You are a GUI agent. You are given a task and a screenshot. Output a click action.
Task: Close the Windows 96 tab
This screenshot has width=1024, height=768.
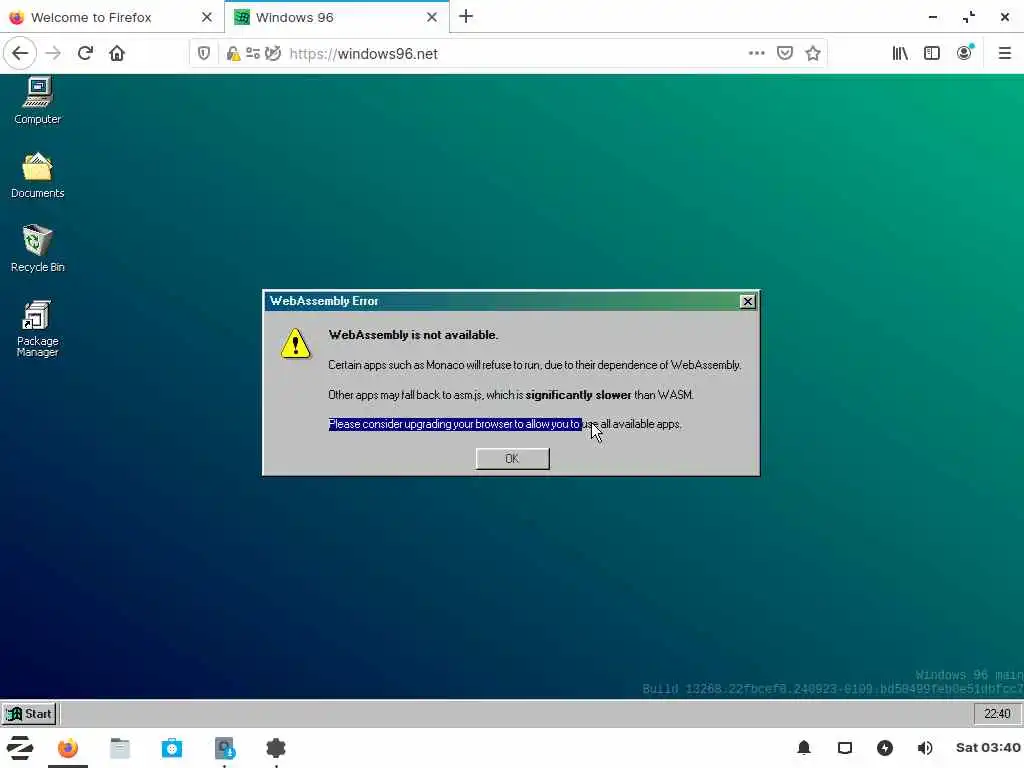click(432, 18)
